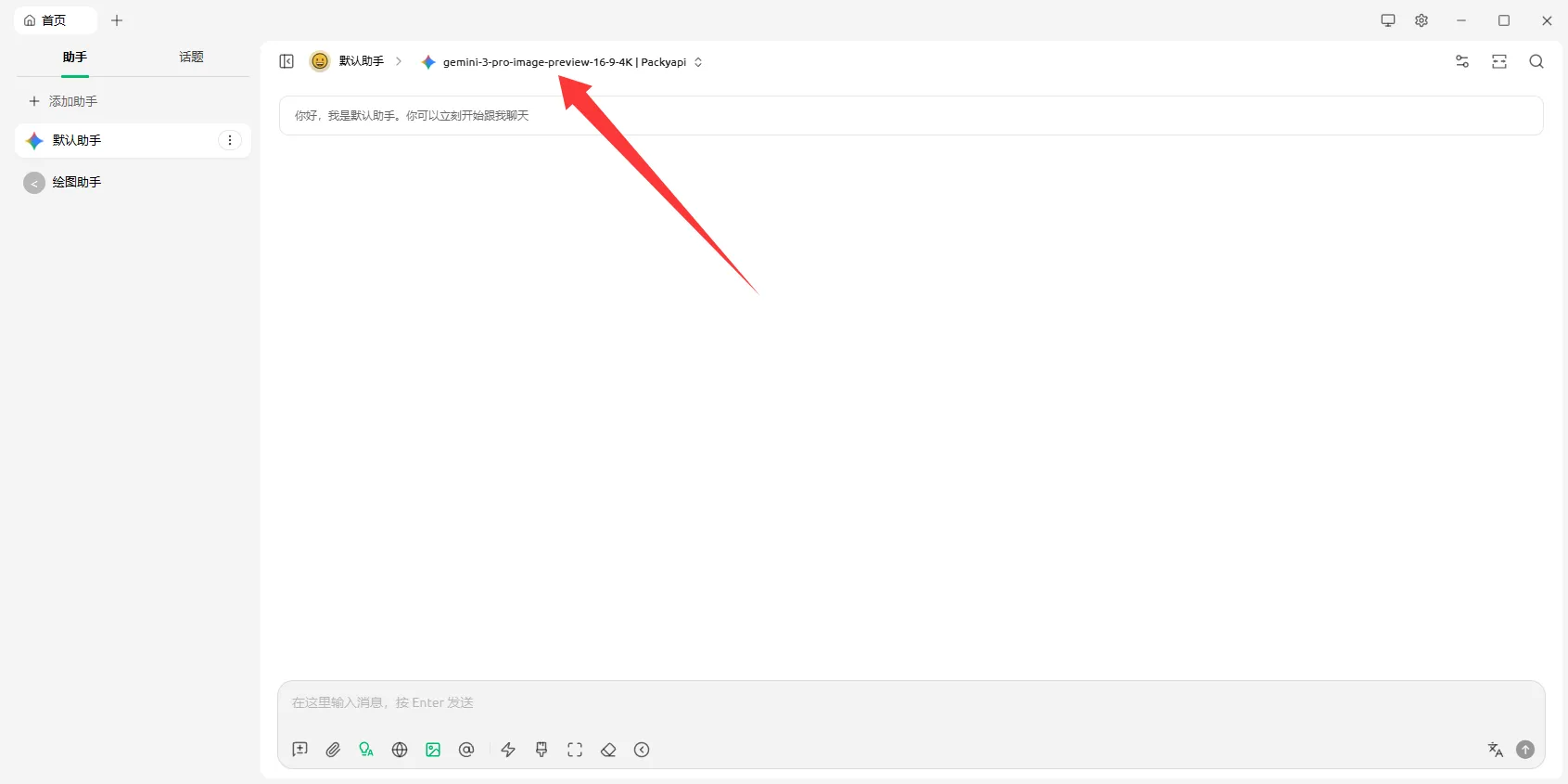1568x784 pixels.
Task: Click the @ mention model icon
Action: (466, 750)
